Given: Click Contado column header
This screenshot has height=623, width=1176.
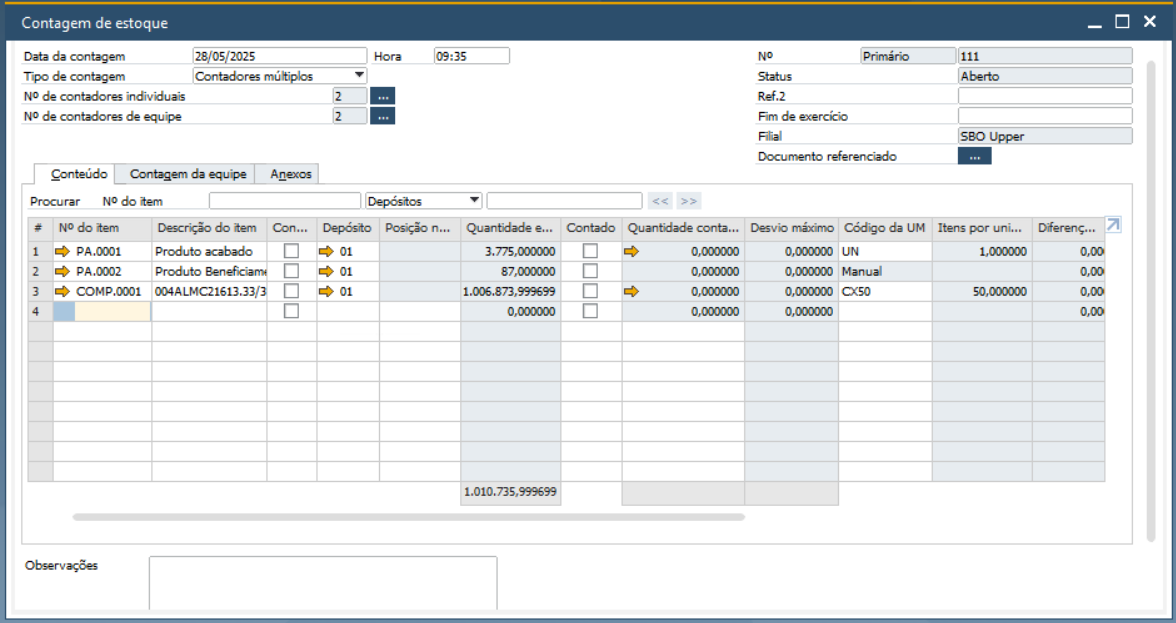Looking at the screenshot, I should (591, 228).
